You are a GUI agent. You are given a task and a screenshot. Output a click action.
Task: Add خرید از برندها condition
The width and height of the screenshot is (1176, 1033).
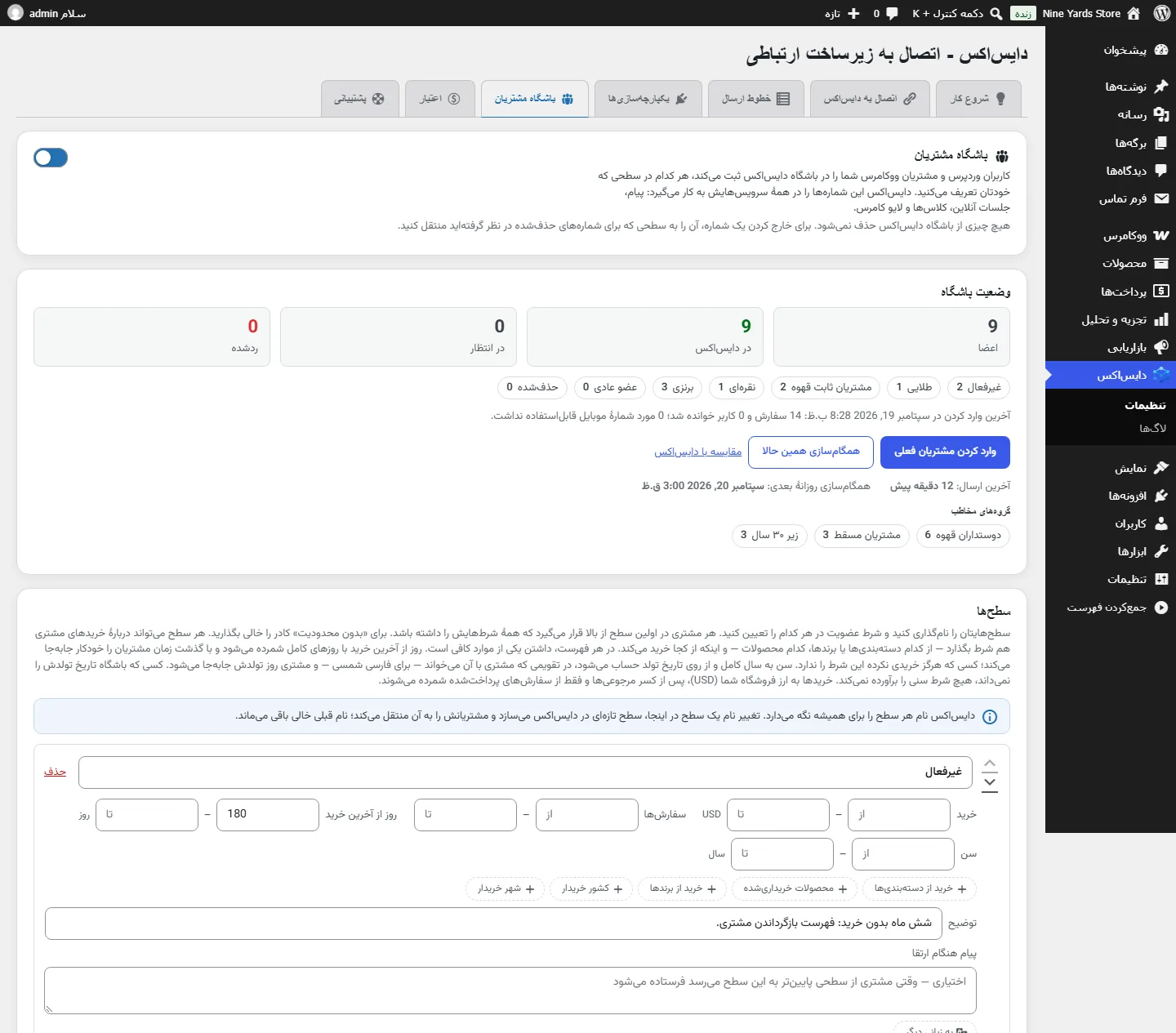click(x=683, y=888)
